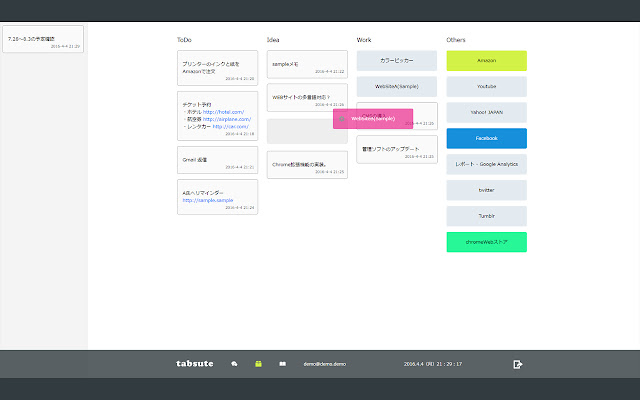Viewport: 640px width, 400px height.
Task: Click the pink dragged WebsiteA(sample) card
Action: (x=373, y=119)
